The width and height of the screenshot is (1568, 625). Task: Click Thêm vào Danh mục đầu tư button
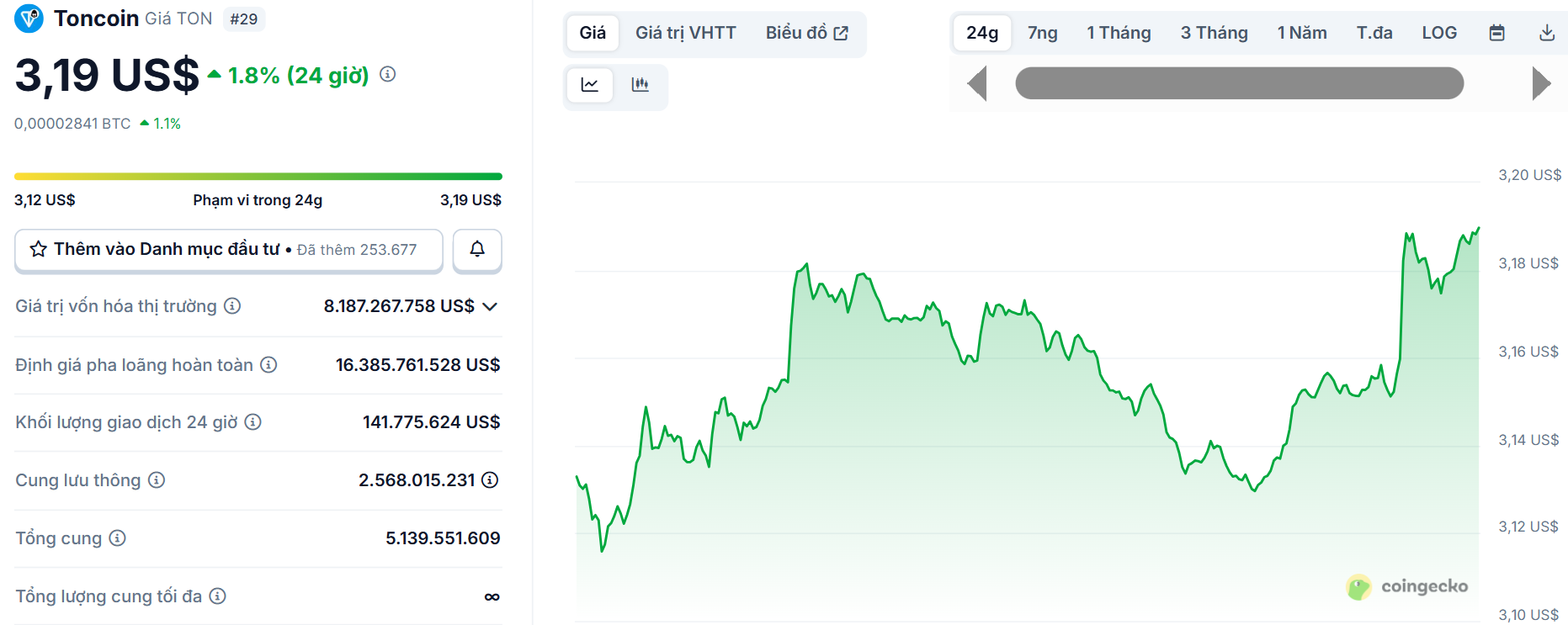(x=228, y=250)
